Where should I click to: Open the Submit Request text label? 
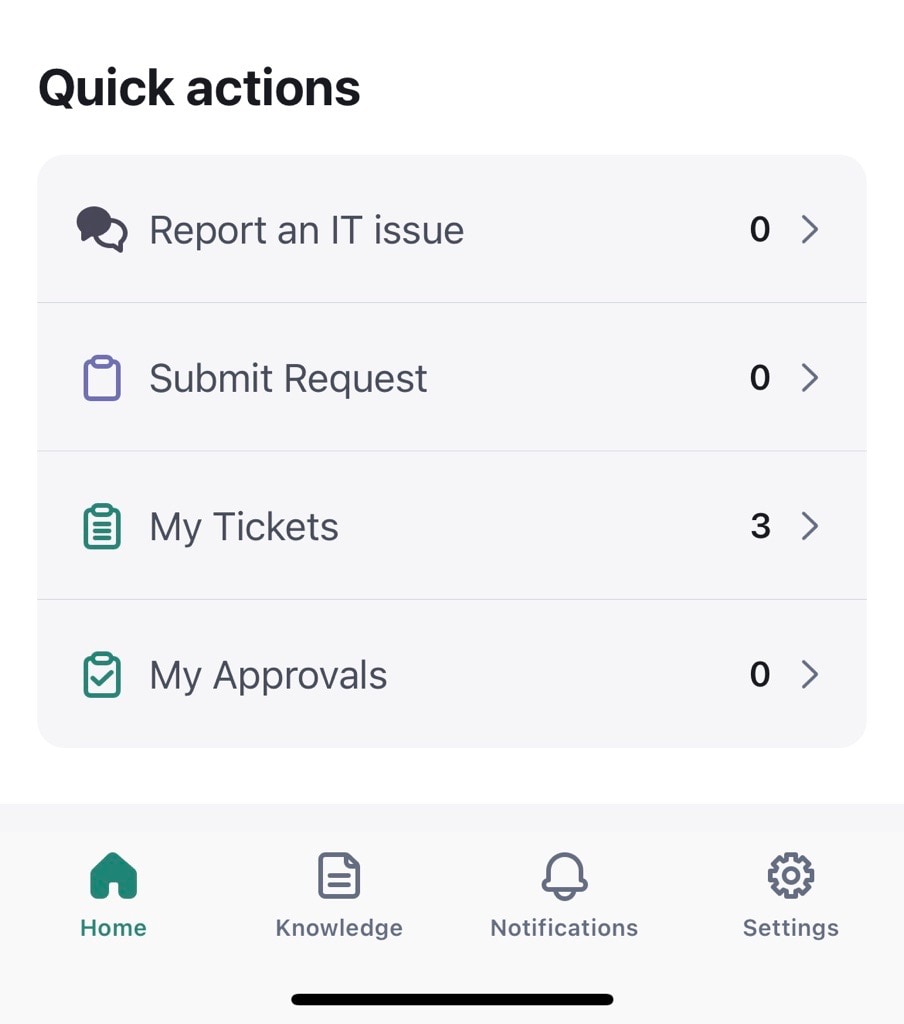pos(288,379)
